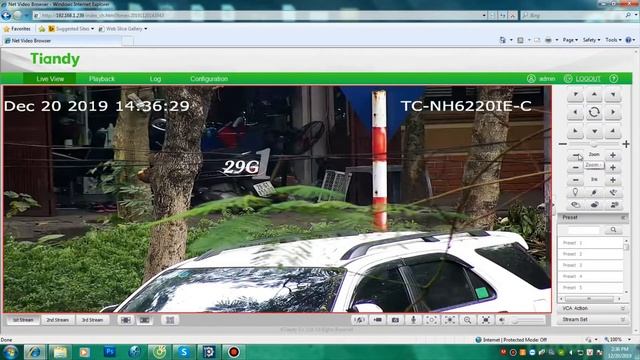Viewport: 640px width, 360px height.
Task: Pan camera up-right with PTZ arrow
Action: point(613,95)
